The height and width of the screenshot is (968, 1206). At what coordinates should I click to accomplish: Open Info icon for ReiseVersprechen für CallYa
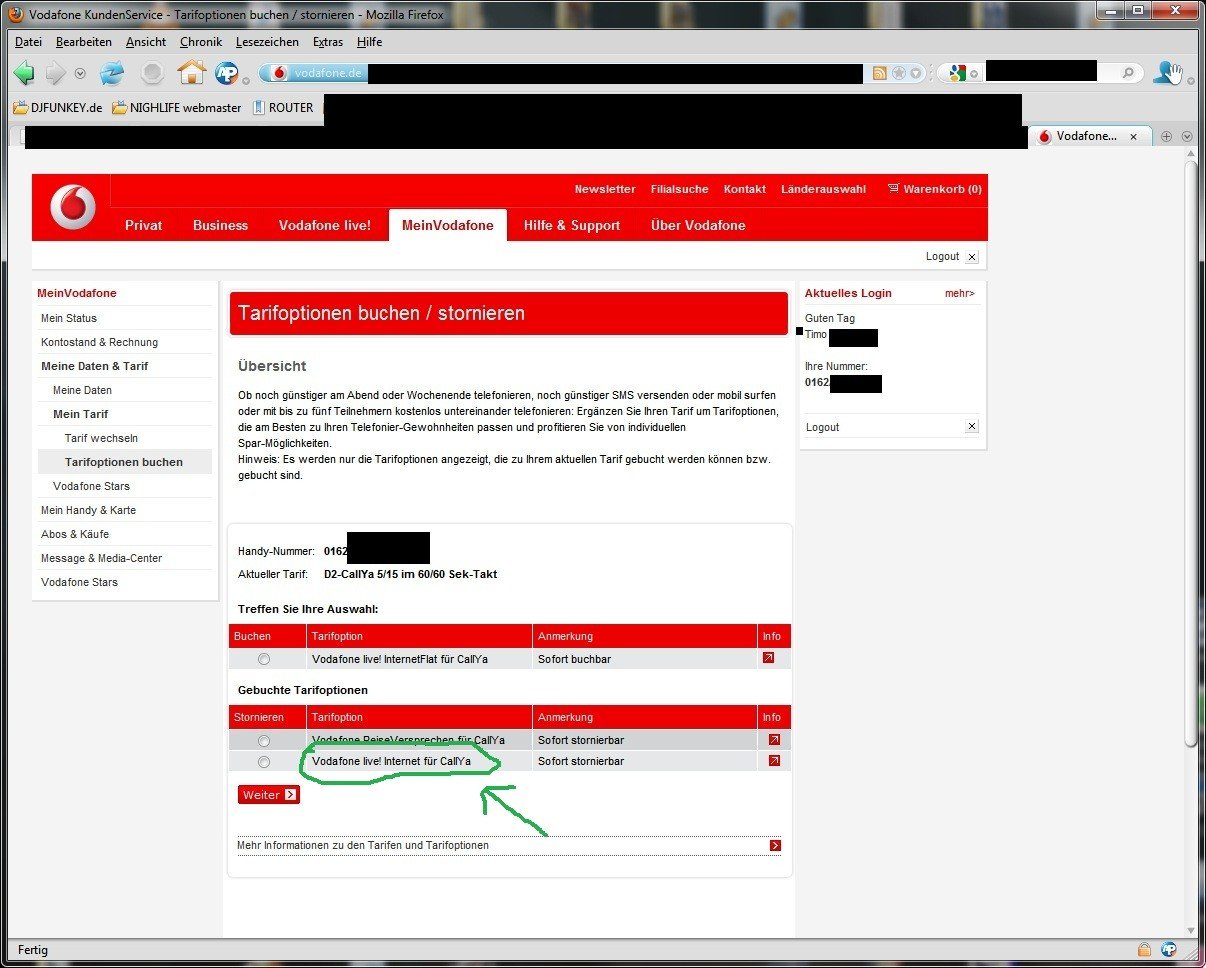tap(774, 740)
